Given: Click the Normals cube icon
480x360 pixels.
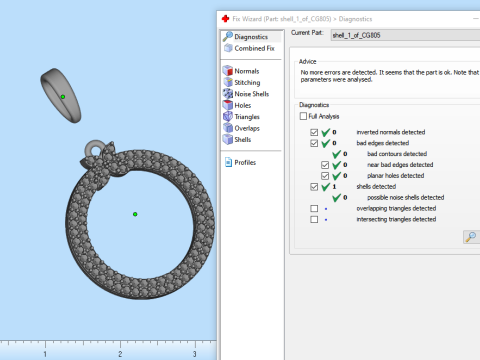Looking at the screenshot, I should (x=228, y=71).
